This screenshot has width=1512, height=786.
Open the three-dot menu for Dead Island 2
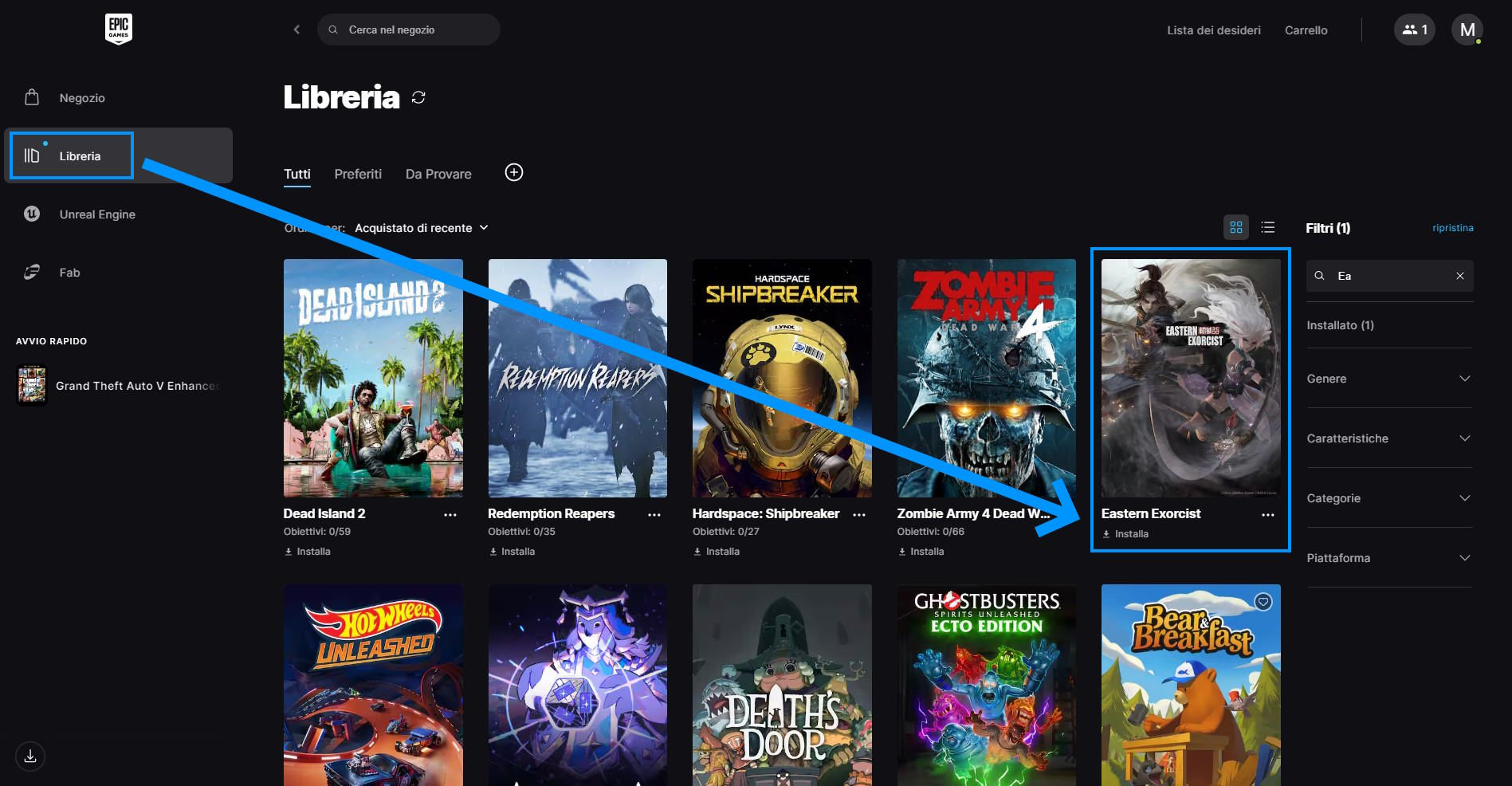[450, 515]
